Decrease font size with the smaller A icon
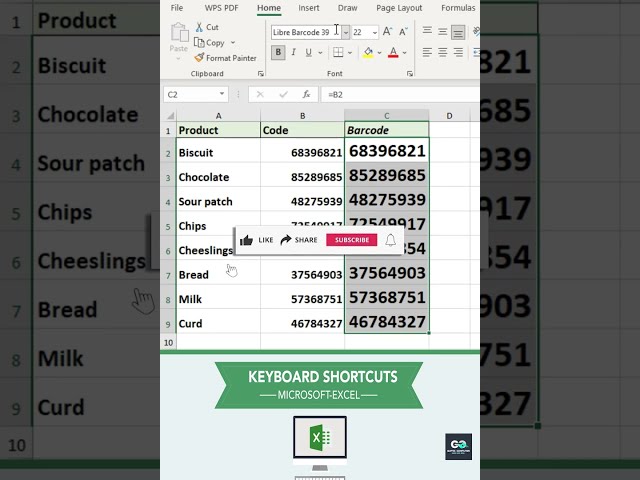640x480 pixels. click(x=403, y=32)
